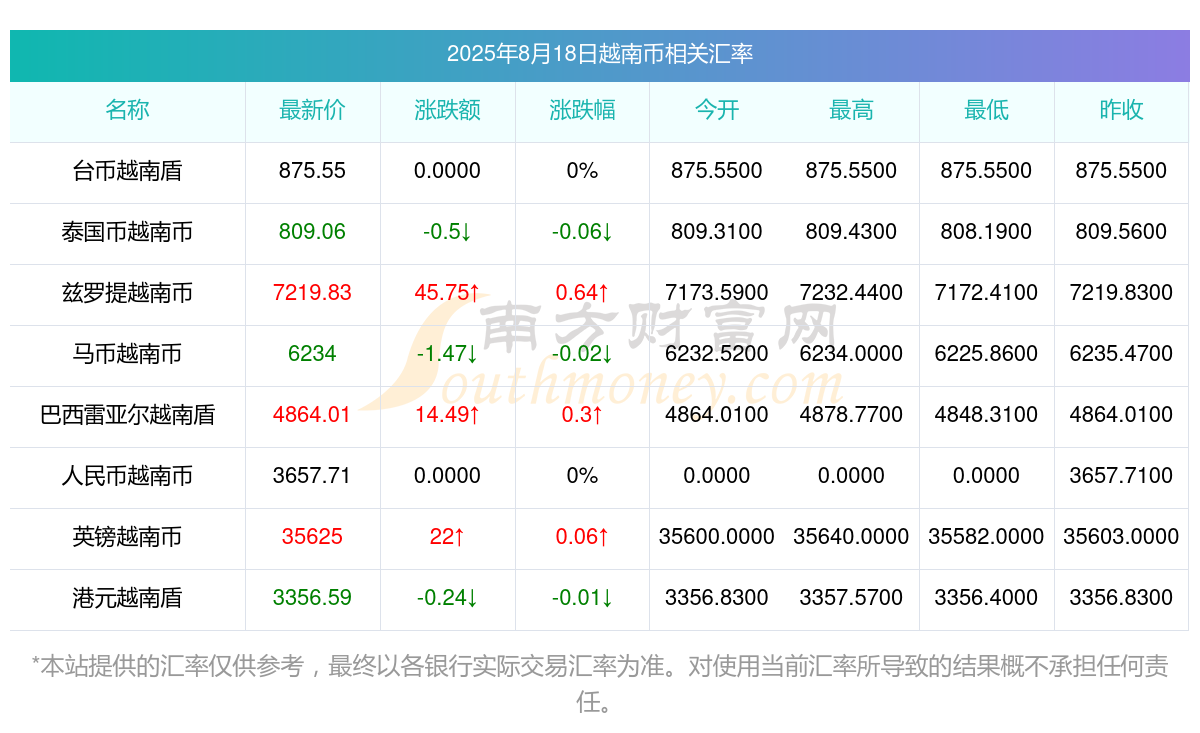The height and width of the screenshot is (733, 1200).
Task: Click change amount -0.24↓
Action: 447,598
